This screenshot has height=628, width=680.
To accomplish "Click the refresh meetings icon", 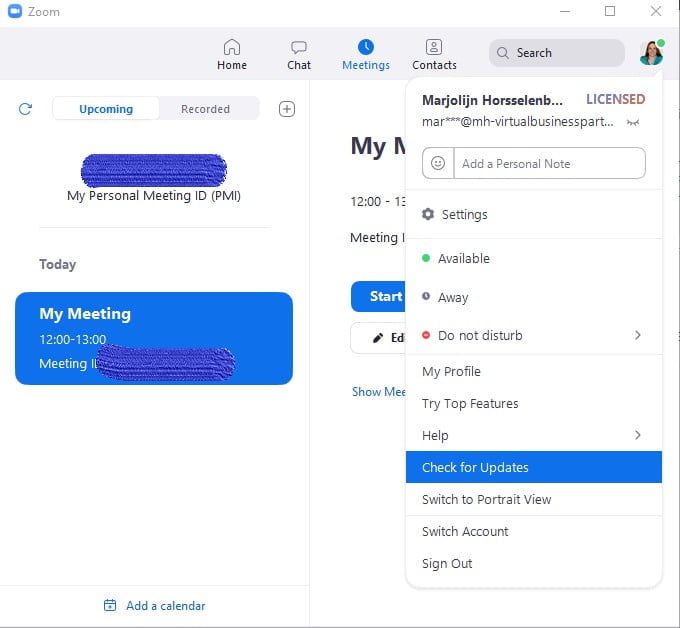I will tap(26, 109).
